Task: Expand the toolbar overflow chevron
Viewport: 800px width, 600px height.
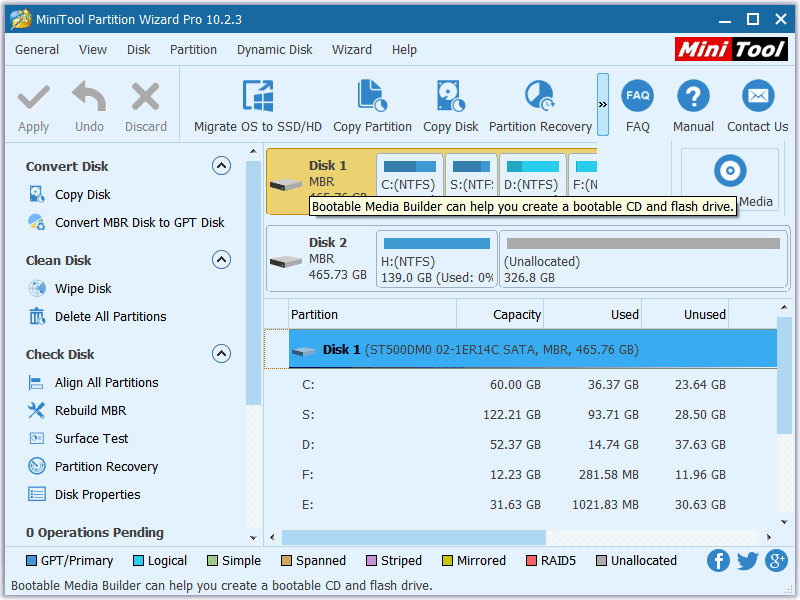Action: 603,105
